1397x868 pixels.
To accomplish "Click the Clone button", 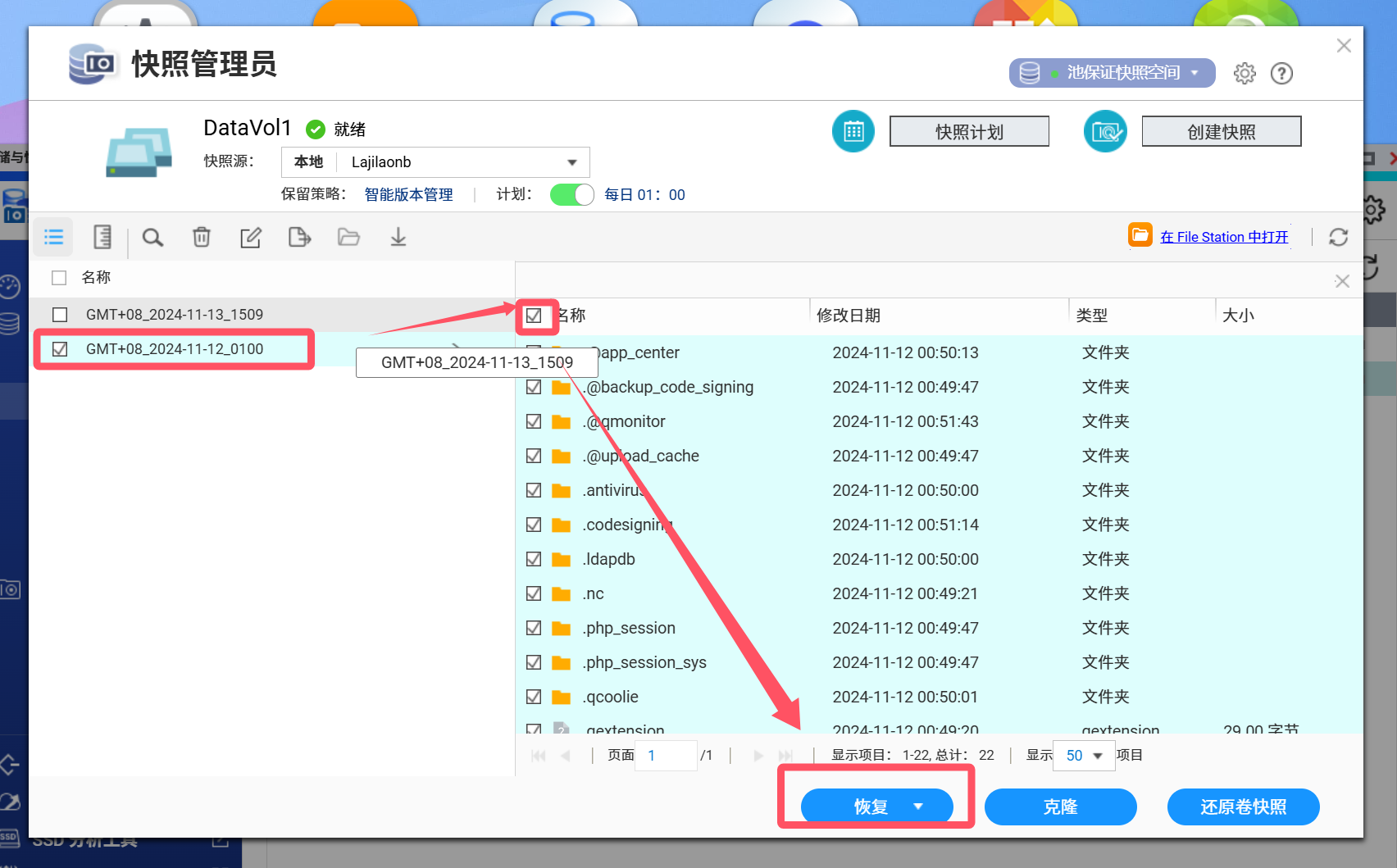I will point(1060,807).
